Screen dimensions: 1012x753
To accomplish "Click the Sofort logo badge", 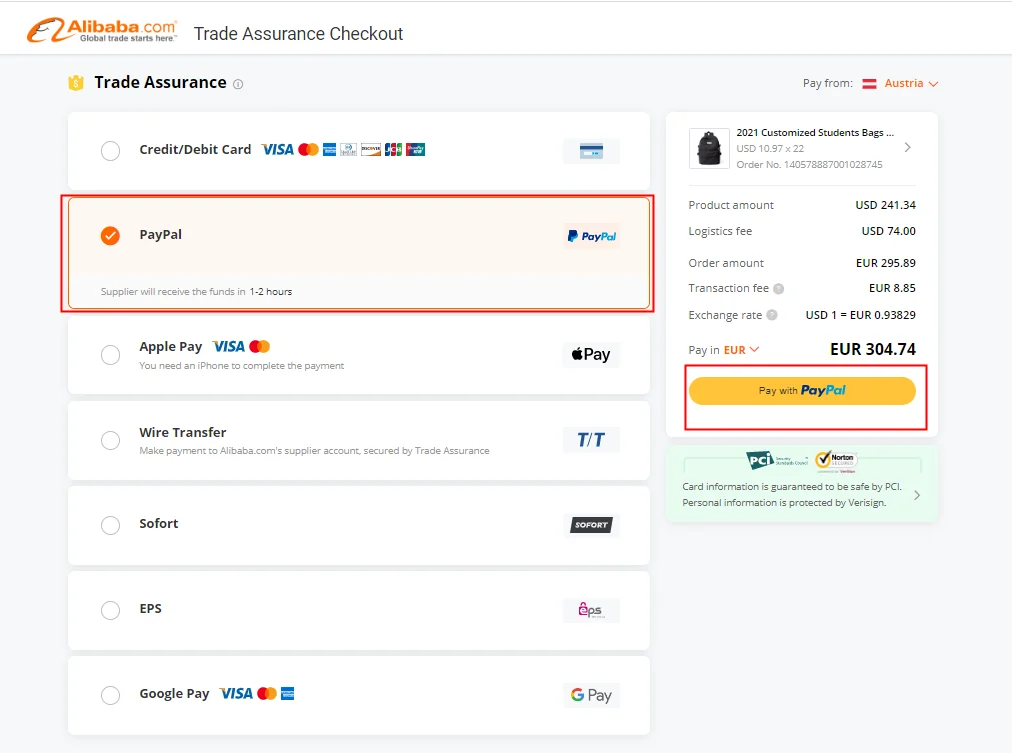I will click(591, 525).
